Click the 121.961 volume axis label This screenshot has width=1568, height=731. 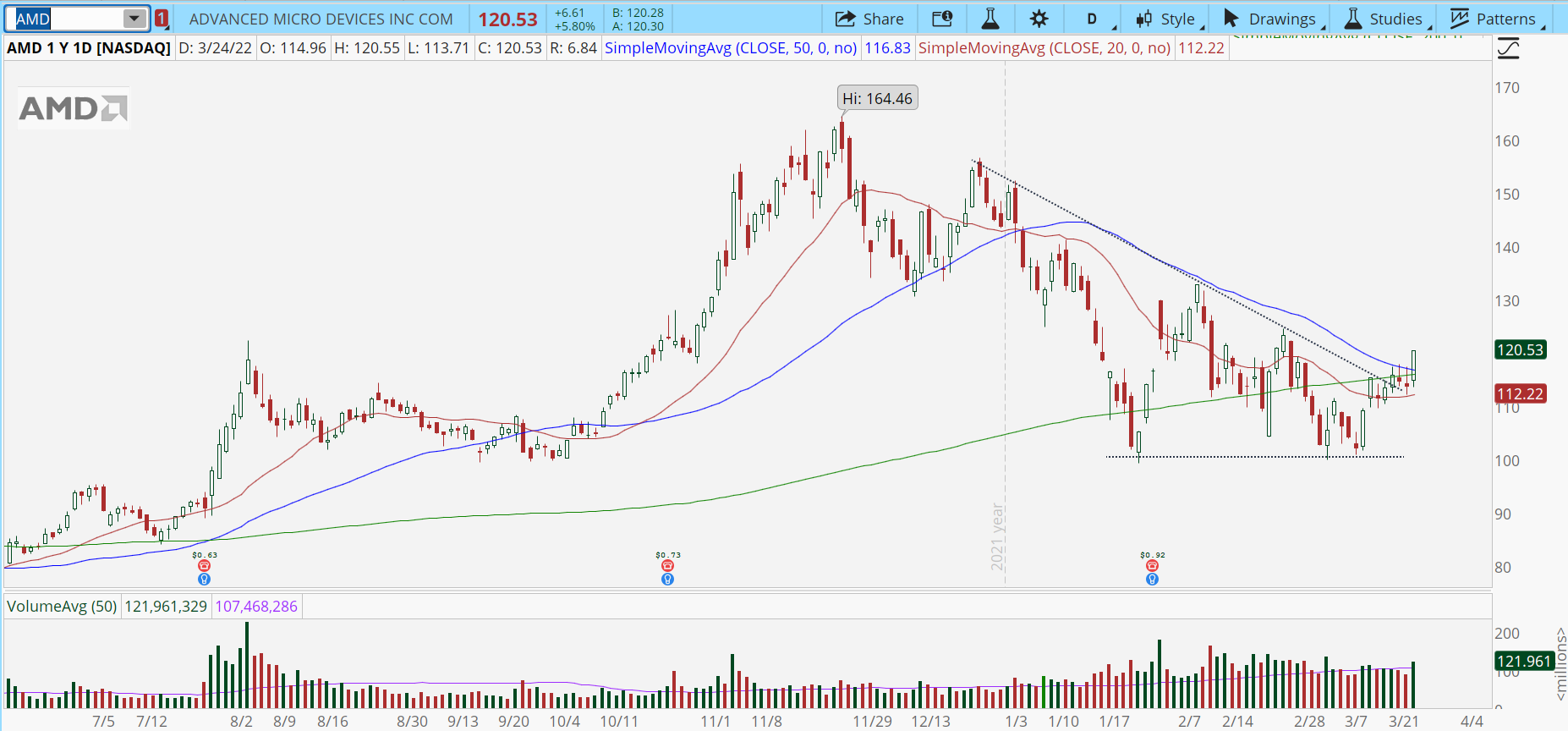coord(1524,662)
